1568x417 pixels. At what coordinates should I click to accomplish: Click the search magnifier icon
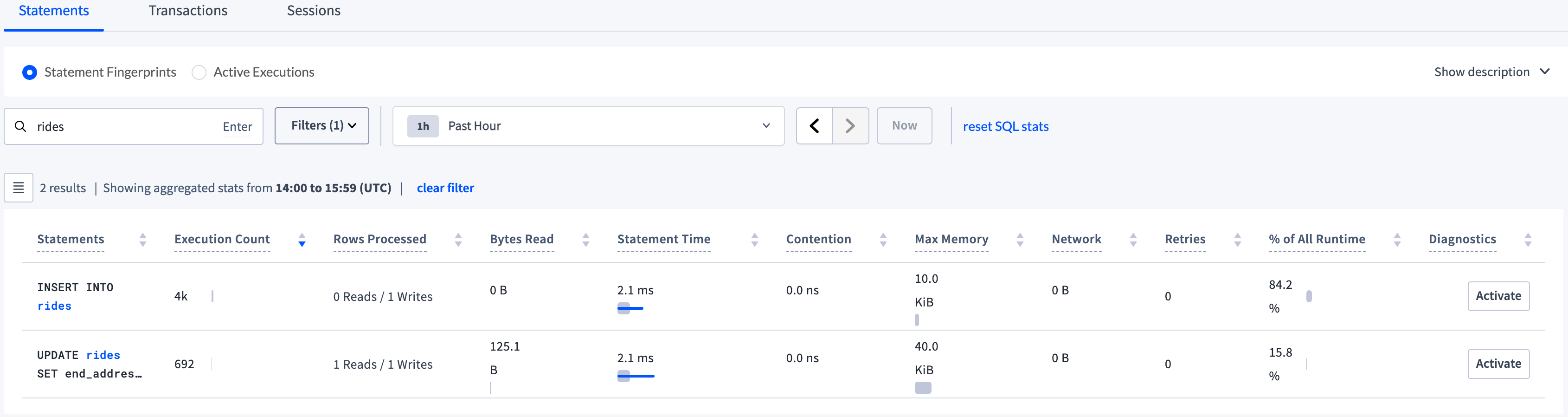(x=21, y=126)
